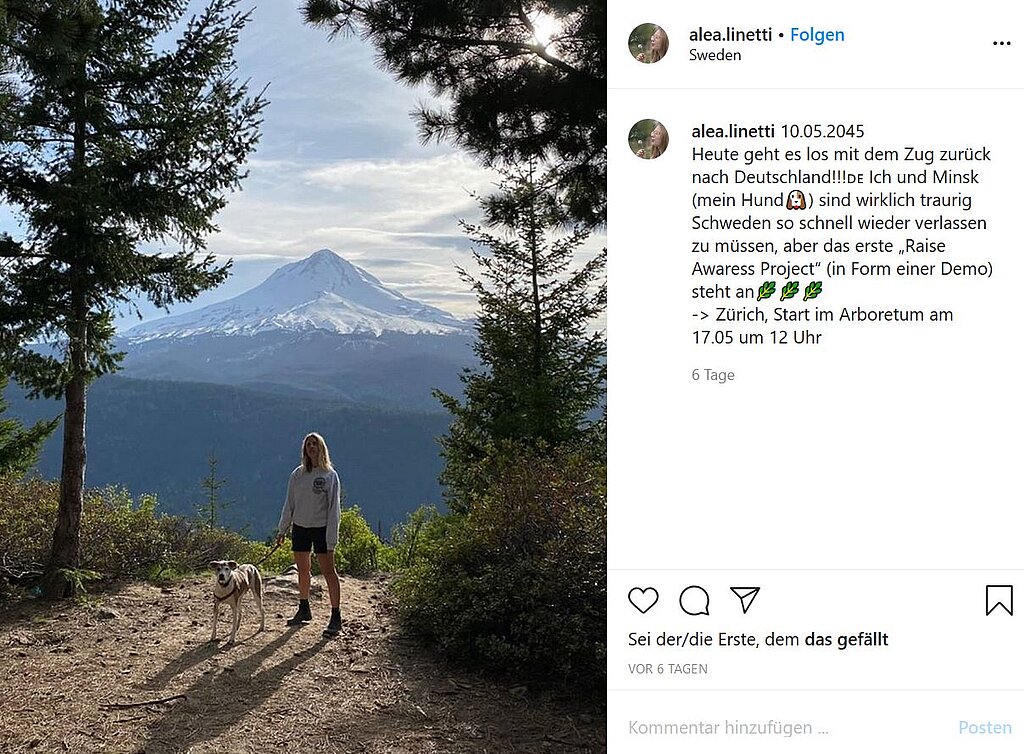Follow alea.linetti via the Folgen link
This screenshot has width=1024, height=754.
817,35
